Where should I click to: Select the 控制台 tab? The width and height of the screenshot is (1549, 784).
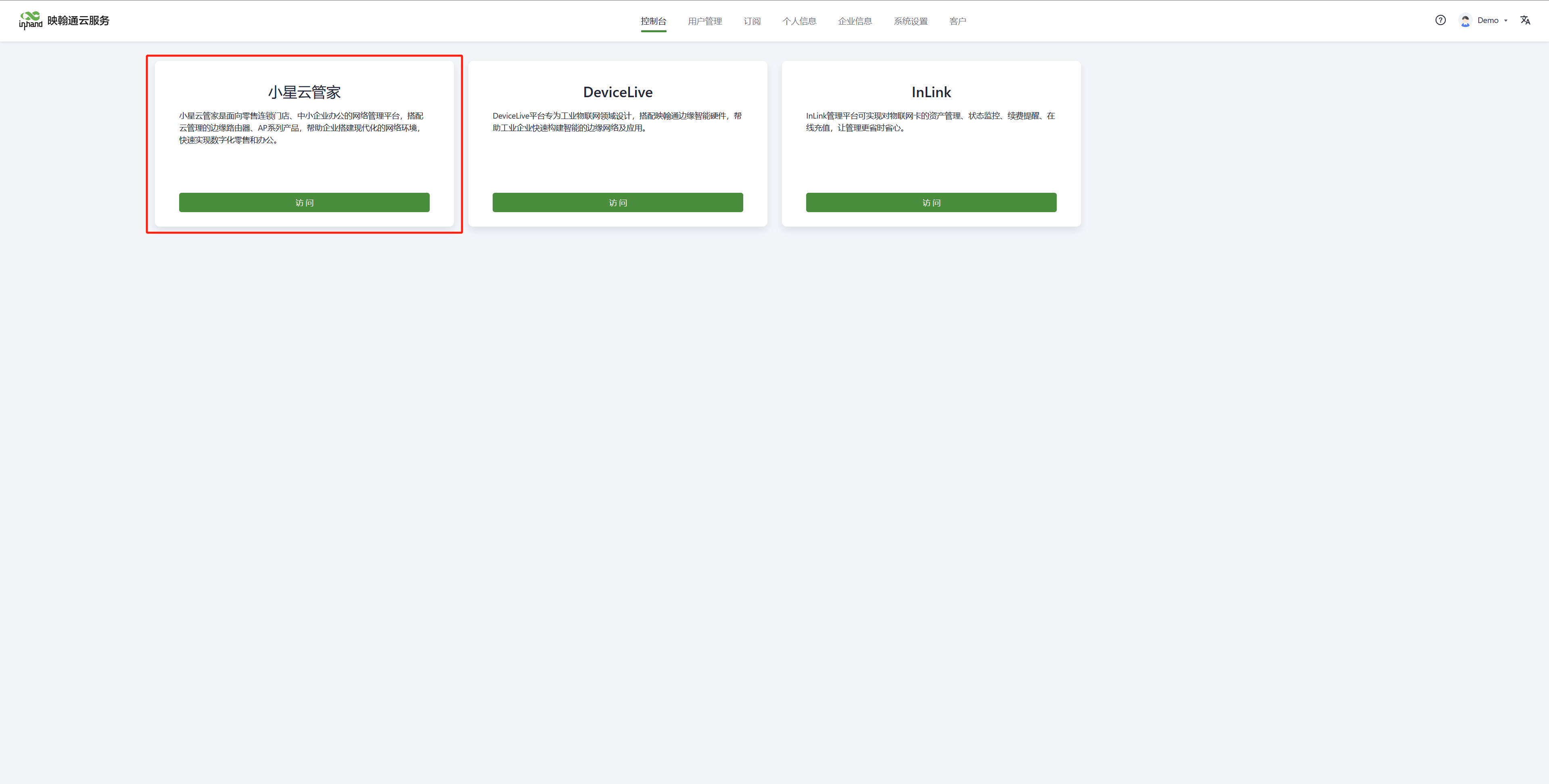coord(654,21)
